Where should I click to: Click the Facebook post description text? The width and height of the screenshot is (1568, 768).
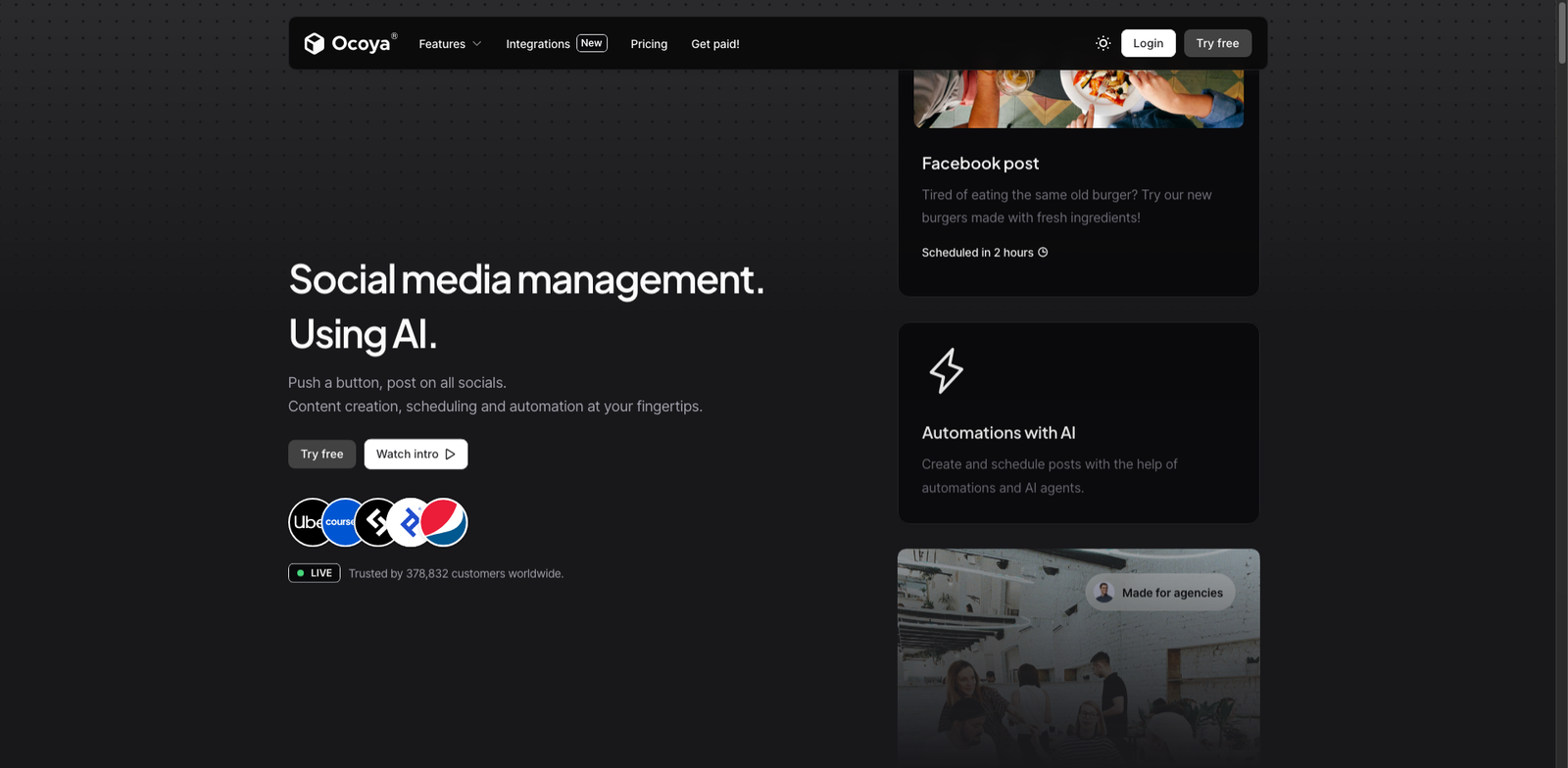(1066, 206)
